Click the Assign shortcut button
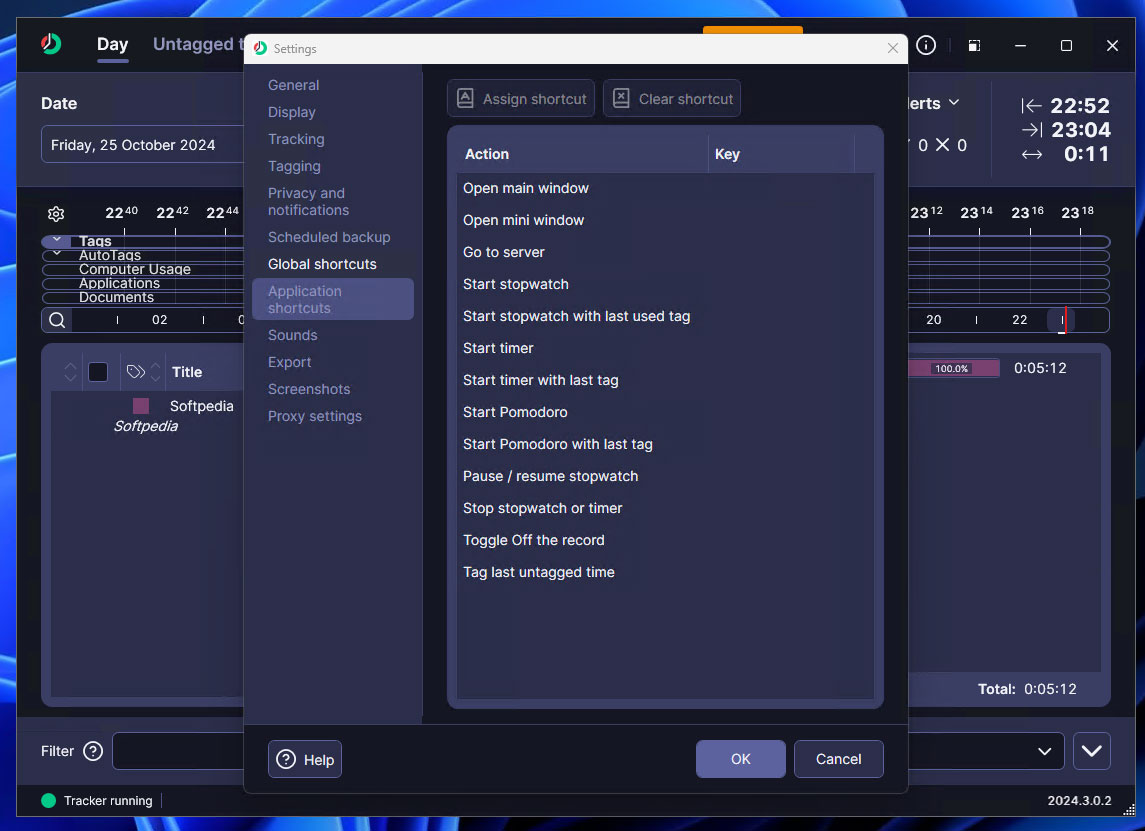Screen dimensions: 1145x831 point(521,99)
